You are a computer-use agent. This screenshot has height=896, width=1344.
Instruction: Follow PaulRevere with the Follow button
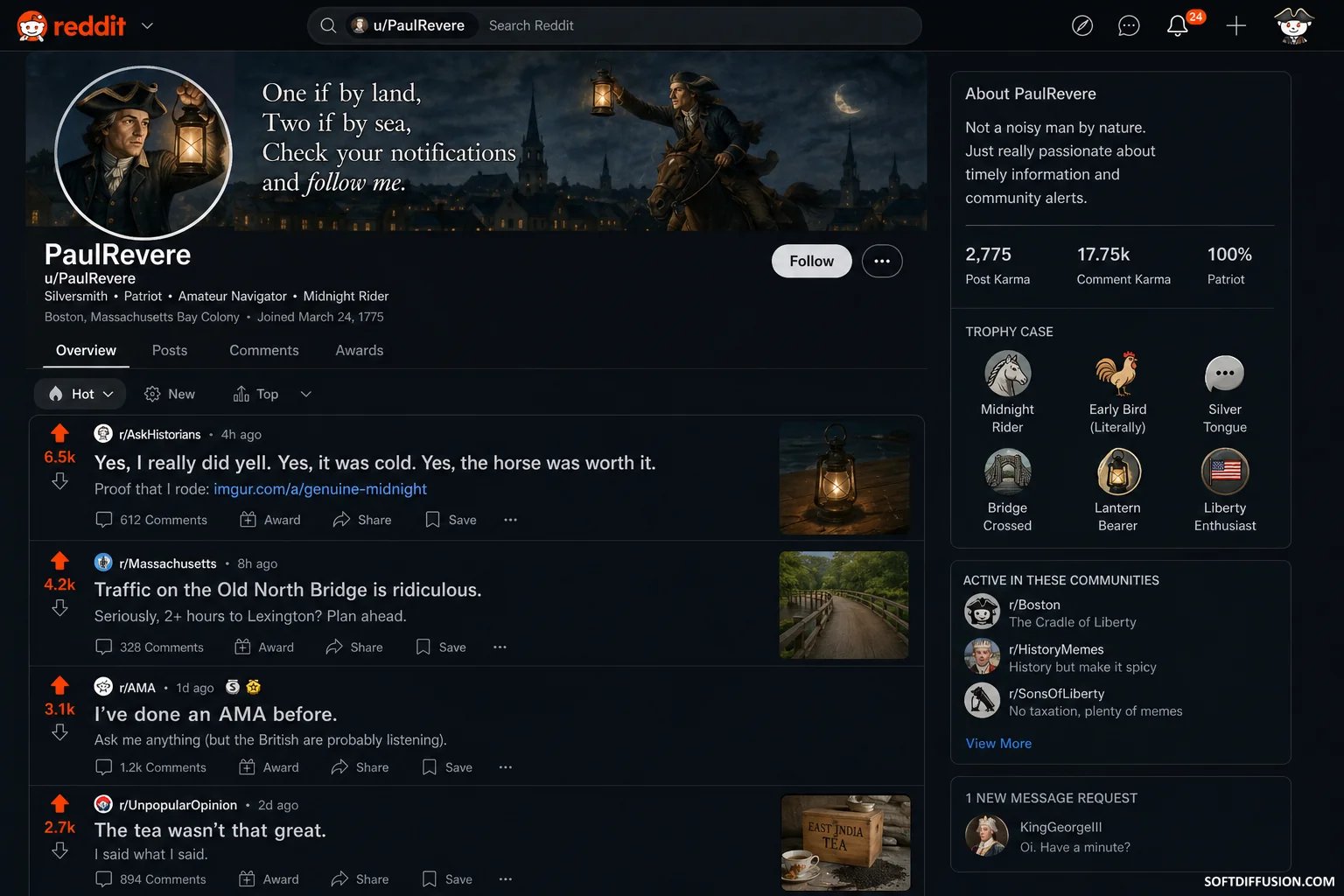811,262
